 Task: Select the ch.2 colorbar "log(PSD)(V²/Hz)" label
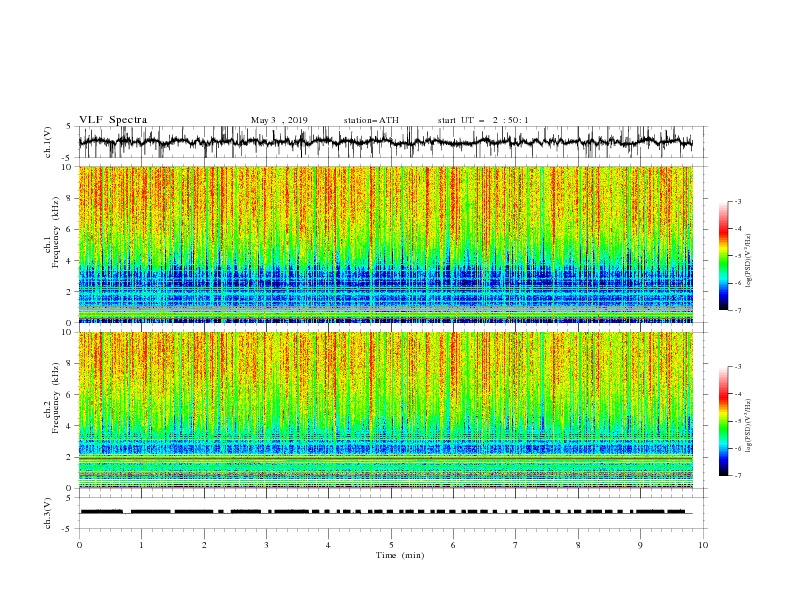click(749, 426)
